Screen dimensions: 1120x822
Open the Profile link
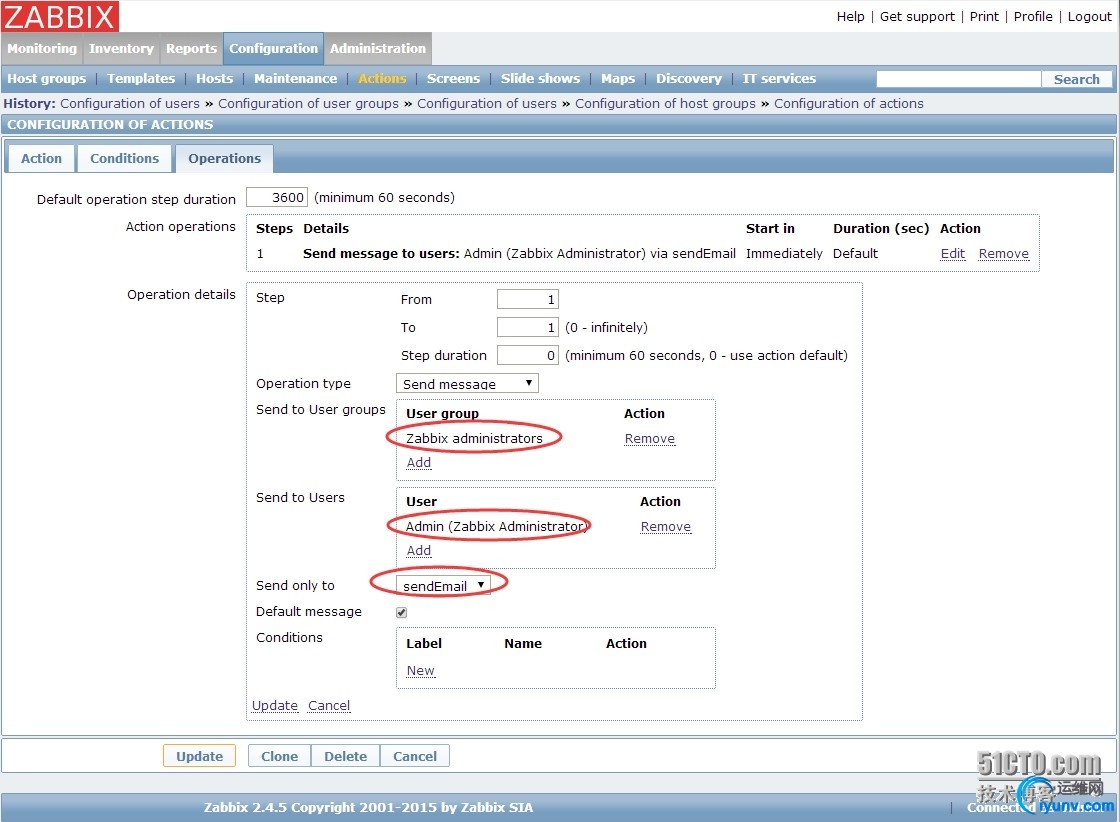pyautogui.click(x=1033, y=16)
